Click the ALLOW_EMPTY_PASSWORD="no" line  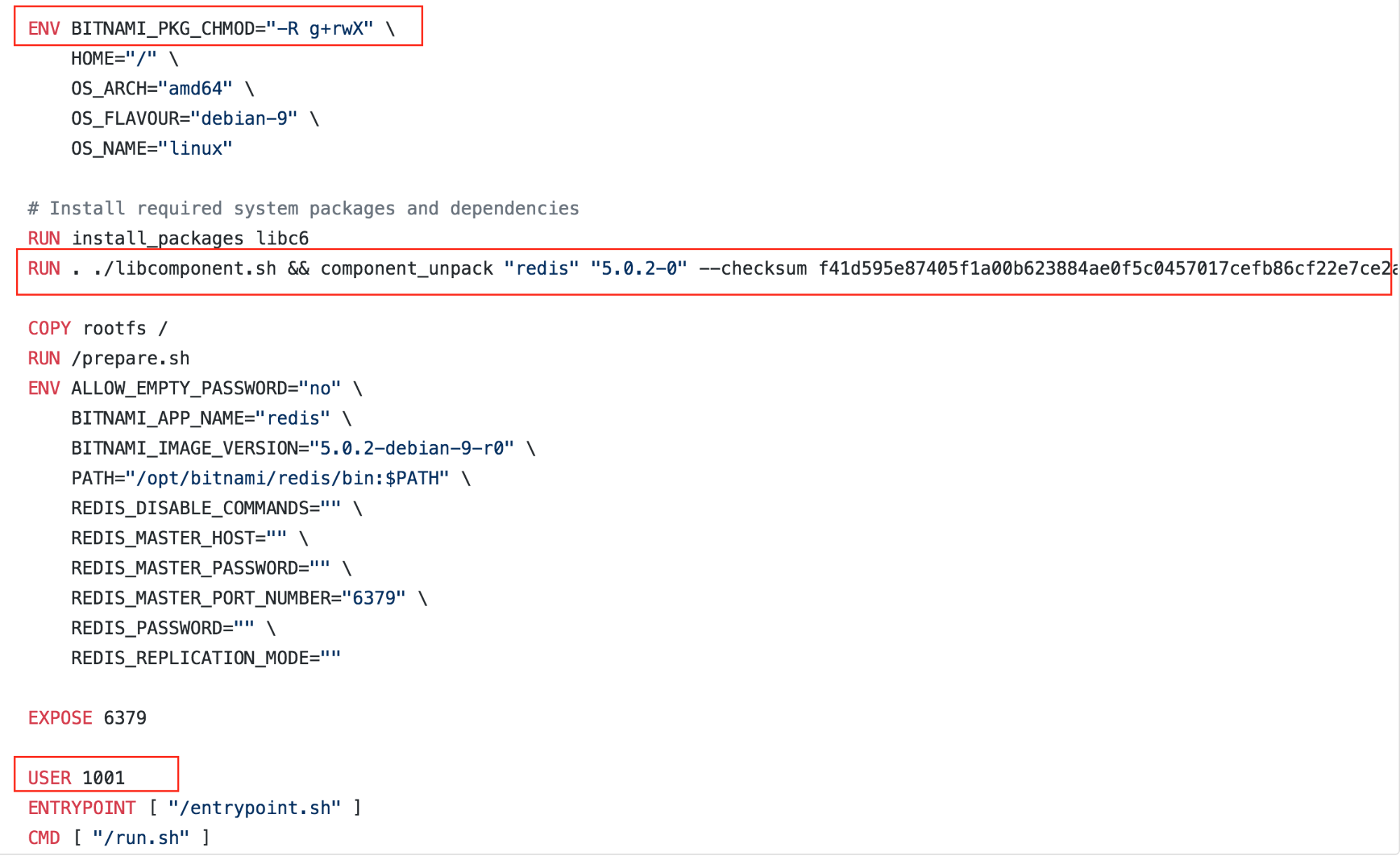pos(195,389)
